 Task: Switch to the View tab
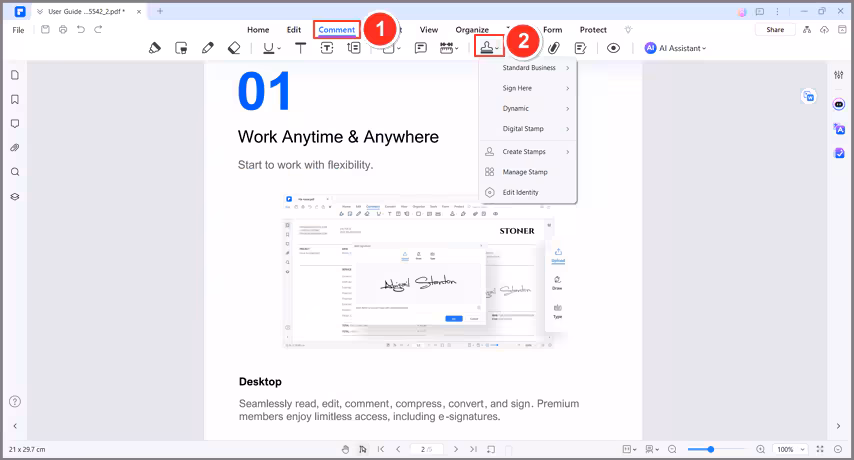pos(429,30)
